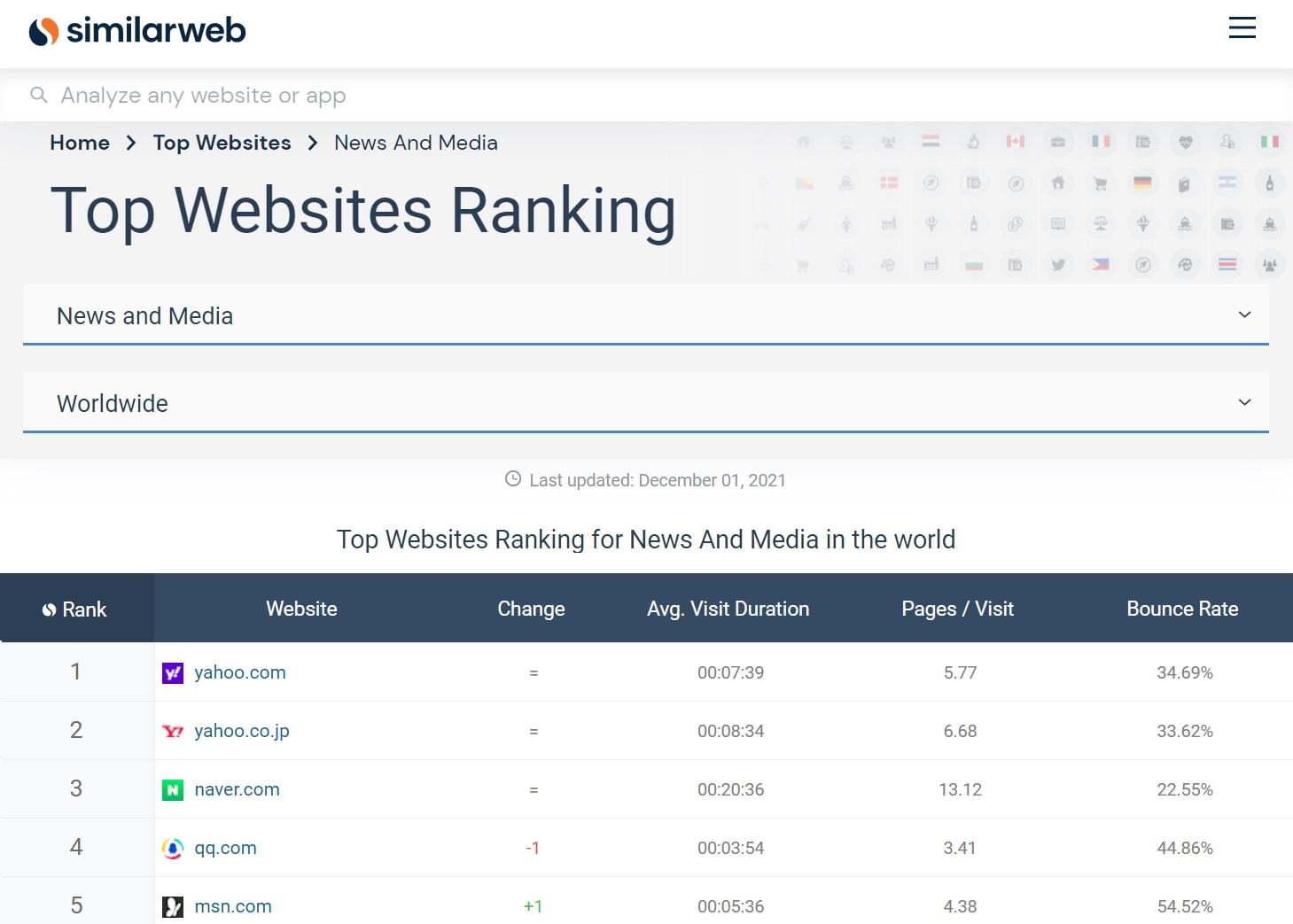Go to Home breadcrumb
The width and height of the screenshot is (1293, 924).
coord(80,143)
